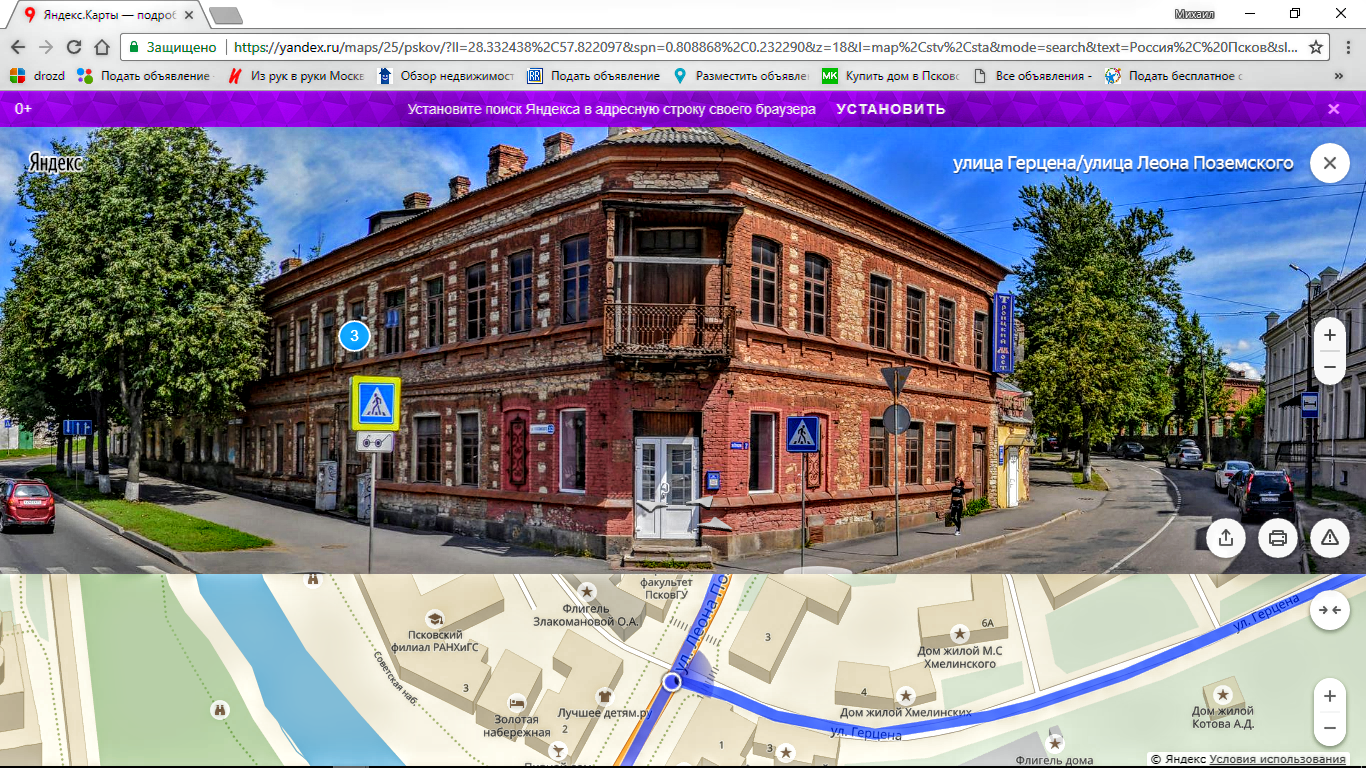Click the blue number 3 panorama marker

(x=354, y=336)
